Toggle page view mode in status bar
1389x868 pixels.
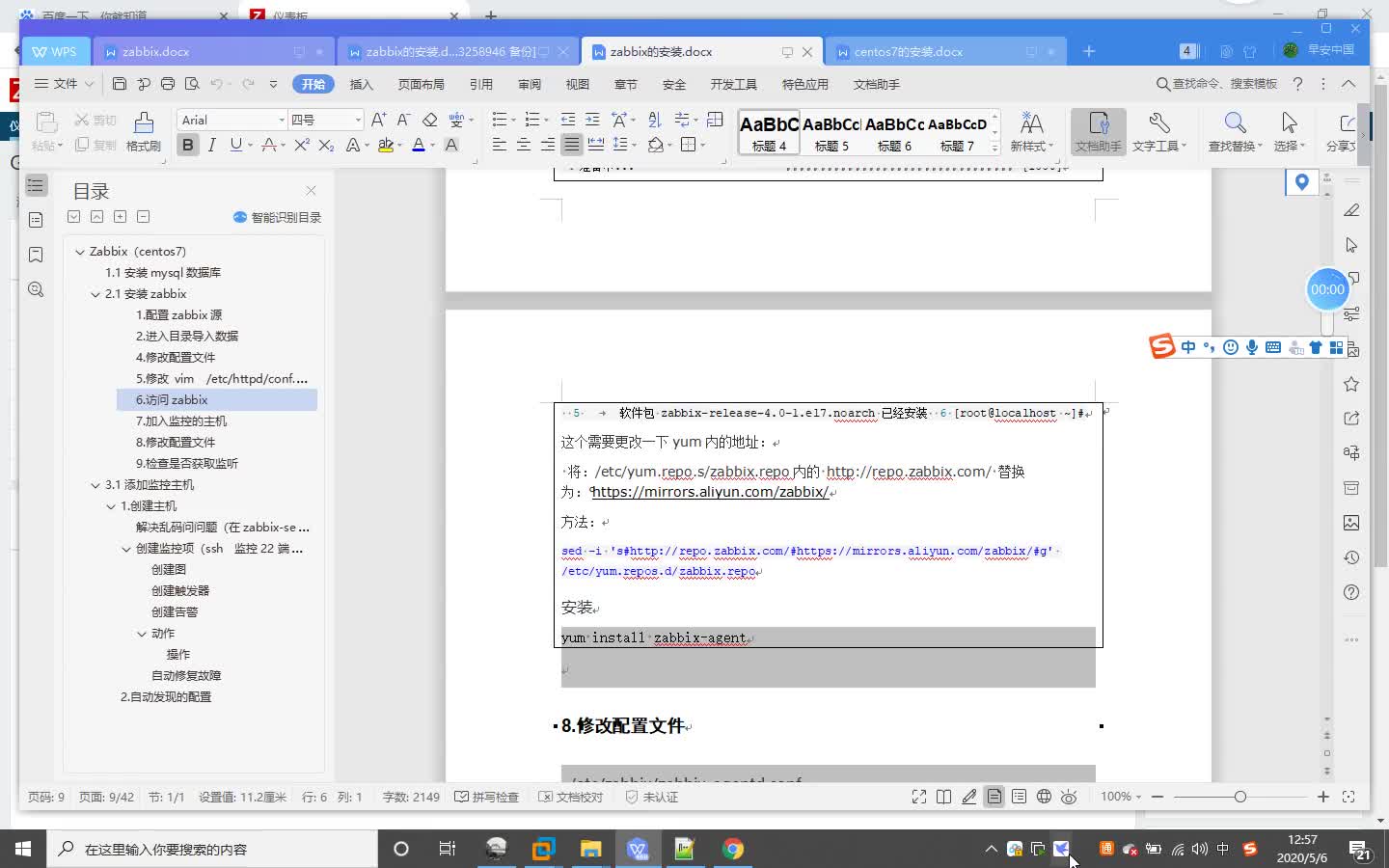pos(994,797)
